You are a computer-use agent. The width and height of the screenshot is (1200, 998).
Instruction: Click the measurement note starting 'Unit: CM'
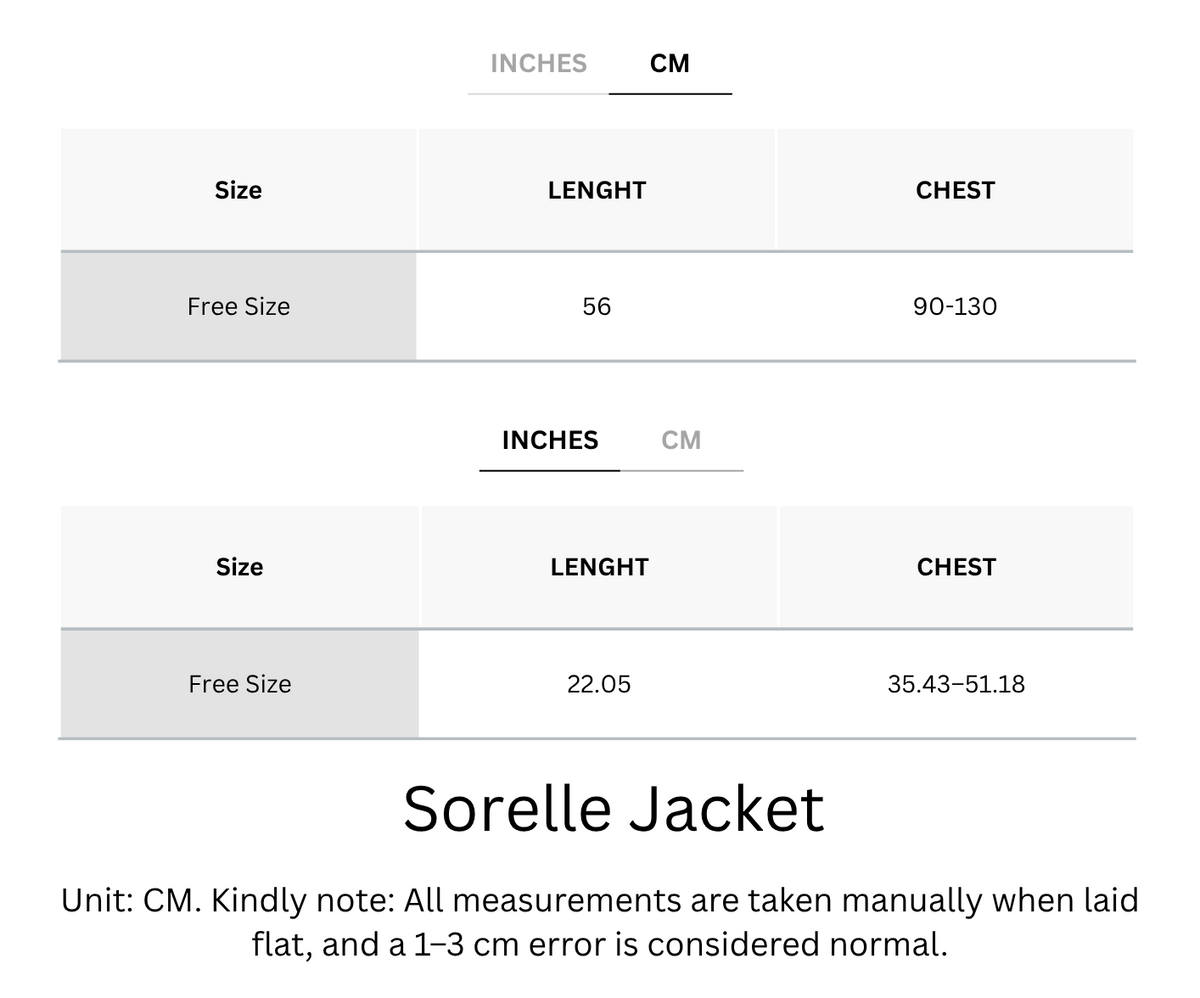[600, 921]
